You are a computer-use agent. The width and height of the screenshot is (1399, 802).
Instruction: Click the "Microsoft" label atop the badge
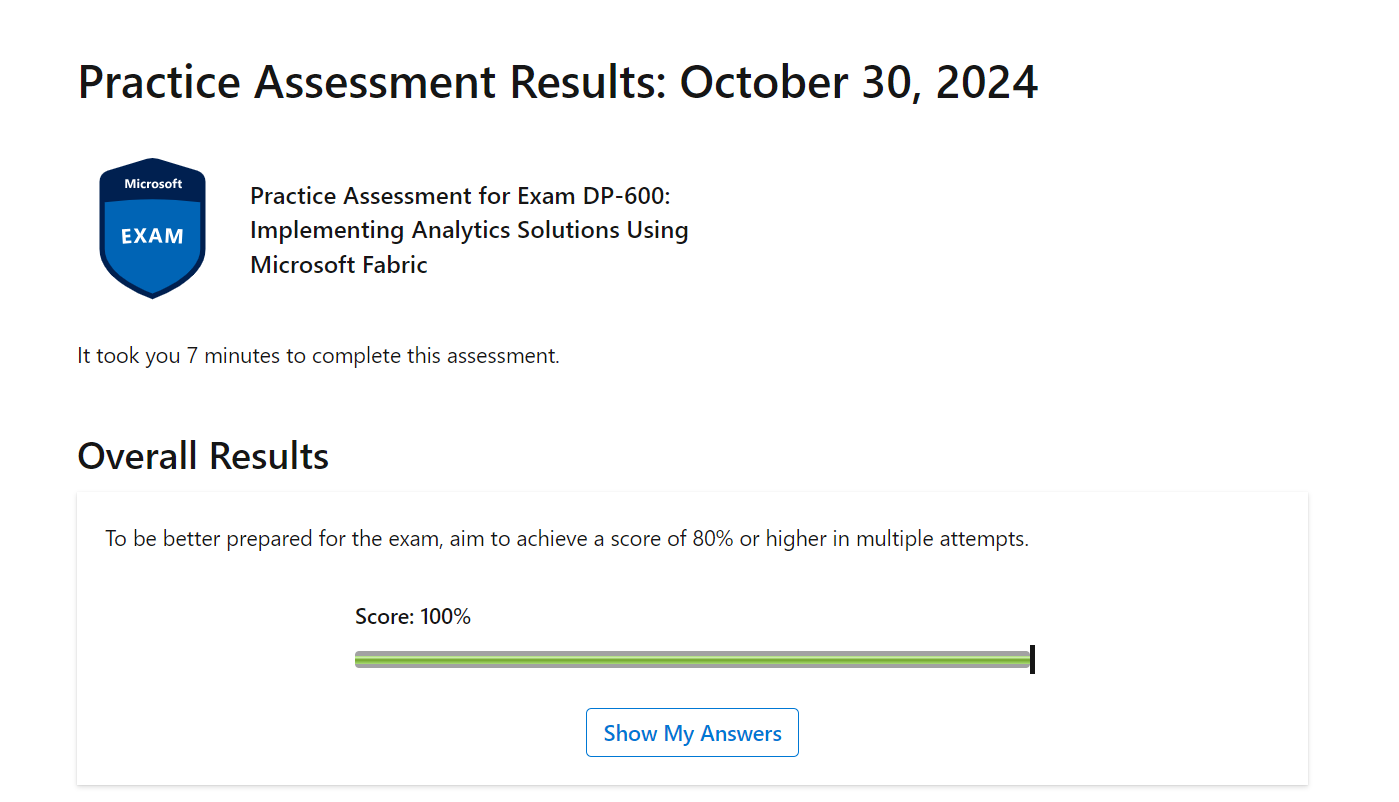(152, 183)
